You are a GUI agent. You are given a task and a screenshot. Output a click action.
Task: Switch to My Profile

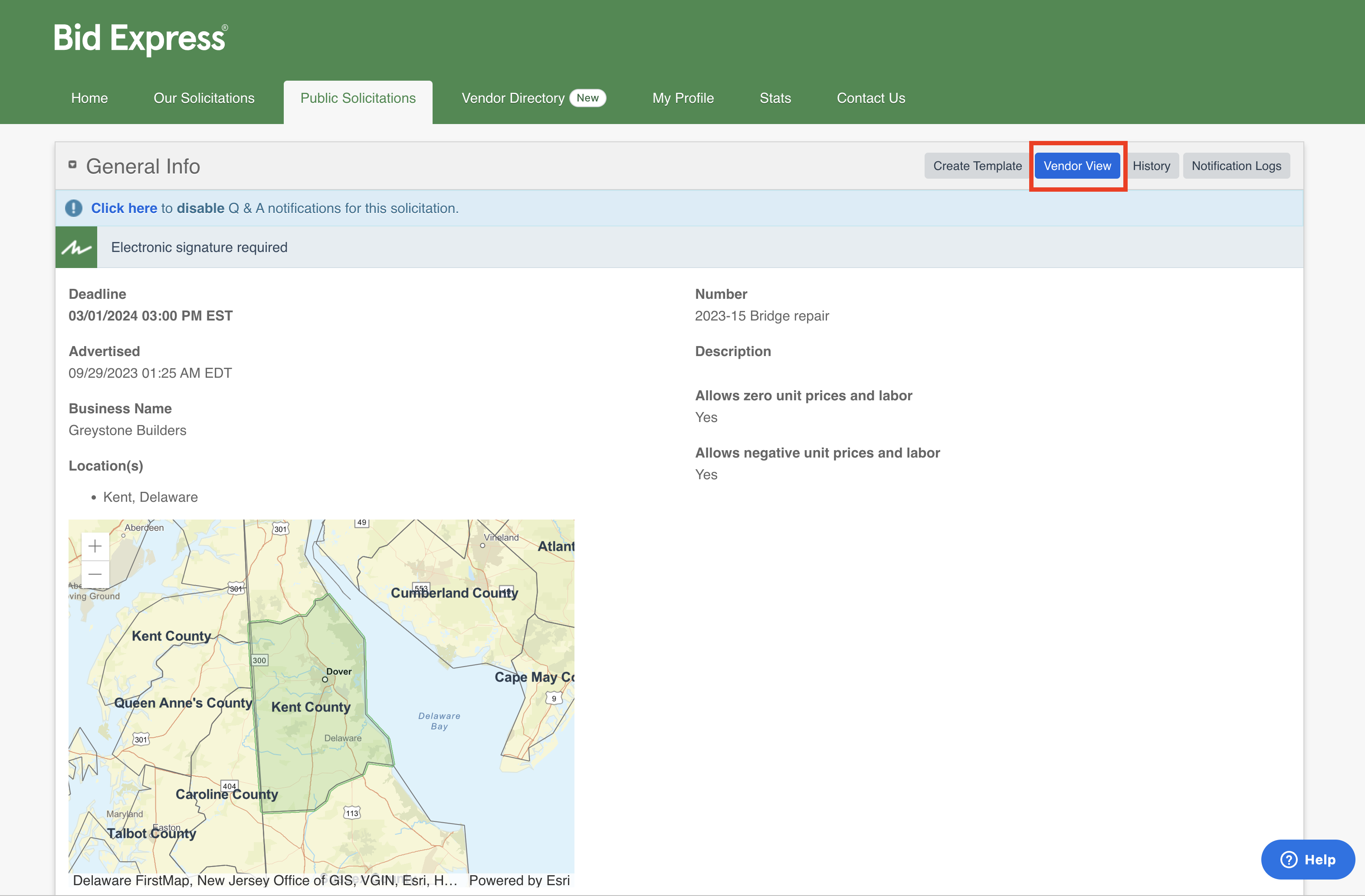[x=682, y=98]
